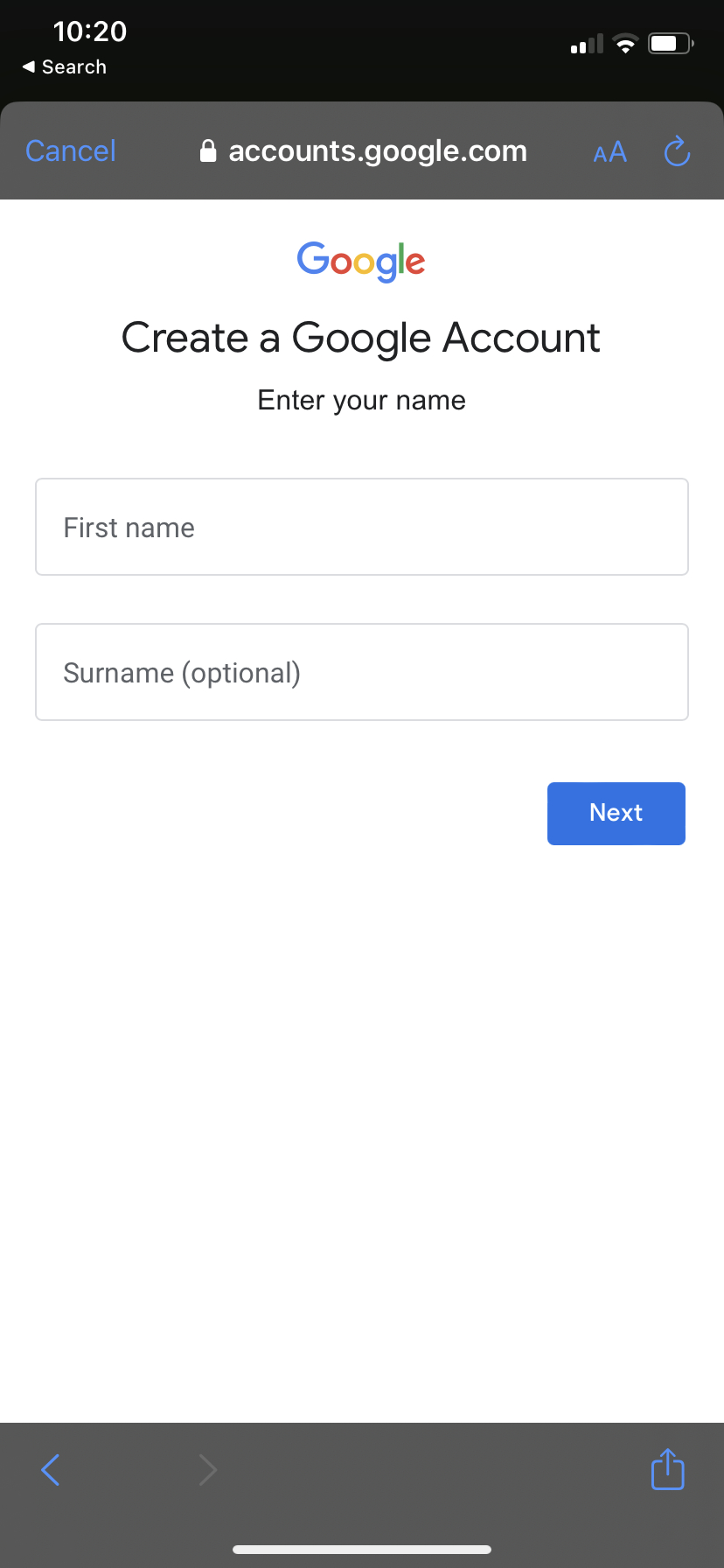Tap the Wi-Fi icon in the status bar
Viewport: 724px width, 1568px height.
[x=625, y=44]
